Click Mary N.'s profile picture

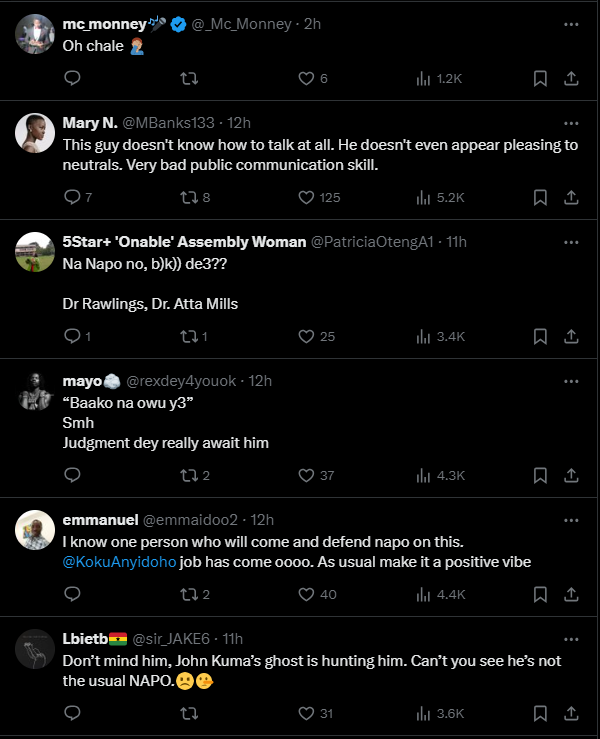(35, 133)
